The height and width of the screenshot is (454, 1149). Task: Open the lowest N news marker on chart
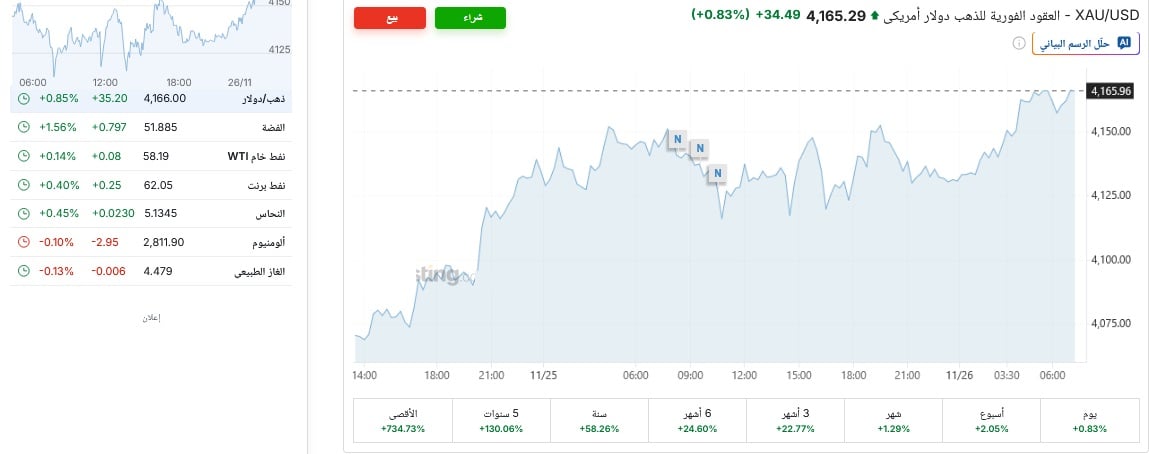(716, 174)
